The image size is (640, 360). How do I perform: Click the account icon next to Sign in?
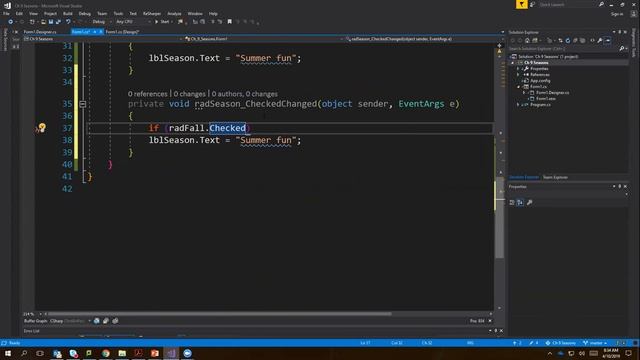pos(633,14)
